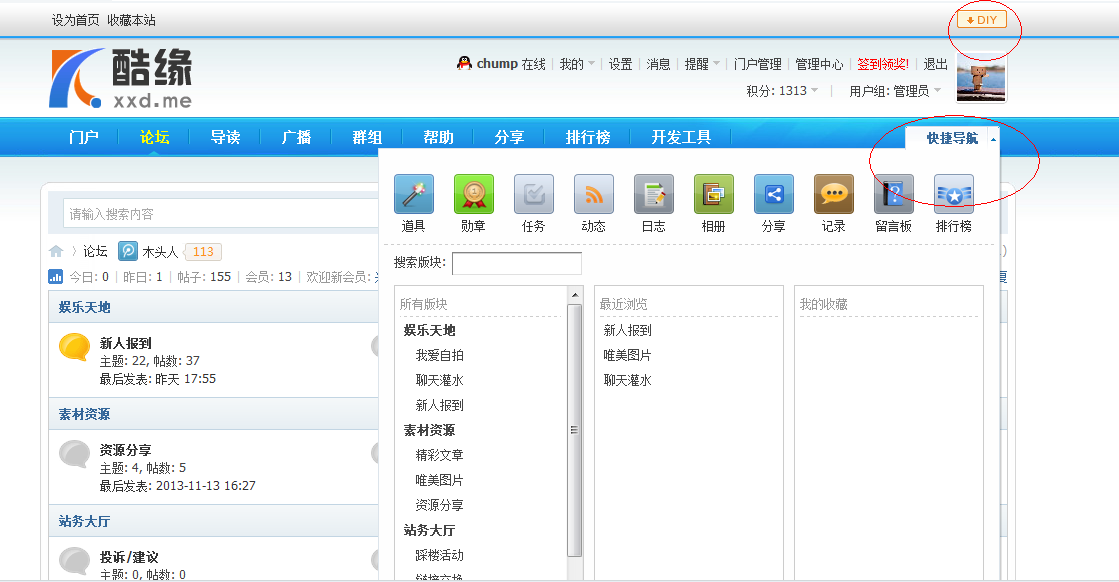Open the 消息 link
This screenshot has height=582, width=1119.
pos(658,64)
